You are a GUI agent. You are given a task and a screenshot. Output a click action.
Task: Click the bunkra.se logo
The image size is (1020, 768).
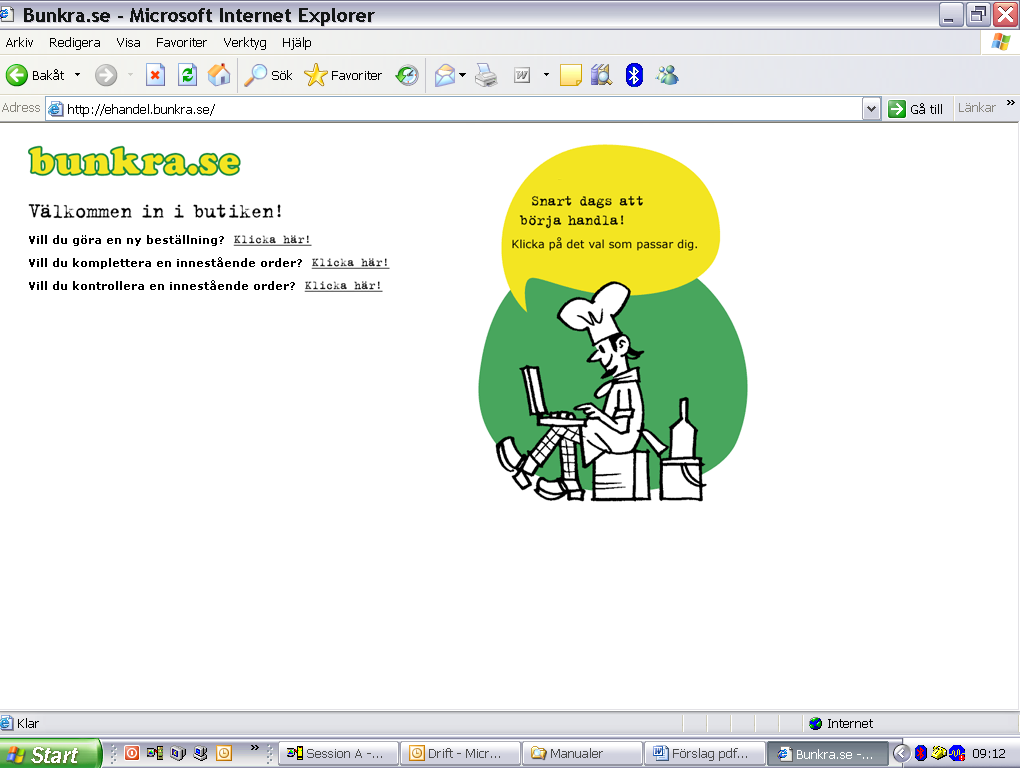[x=135, y=161]
